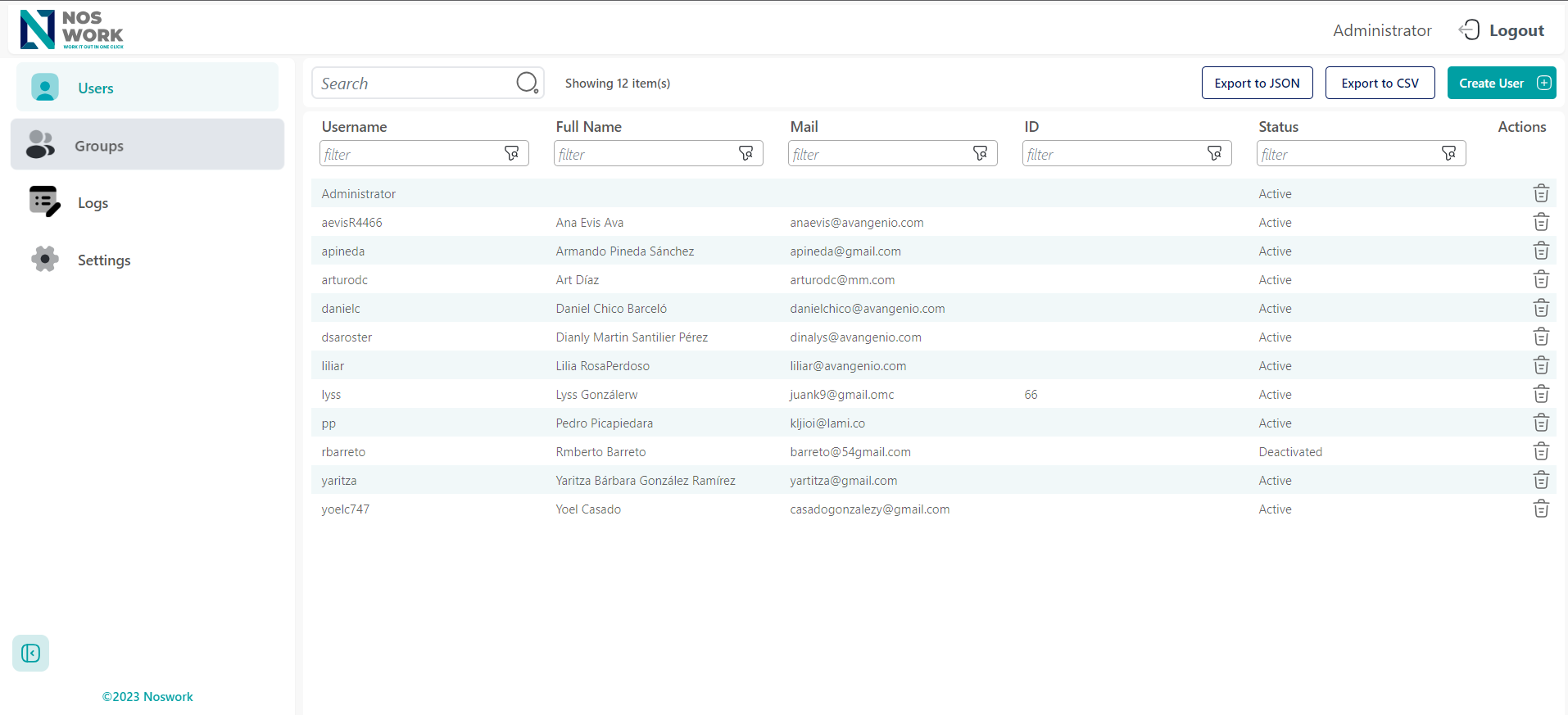
Task: Click dinalys@avangenio.com mail cell
Action: pyautogui.click(x=855, y=337)
